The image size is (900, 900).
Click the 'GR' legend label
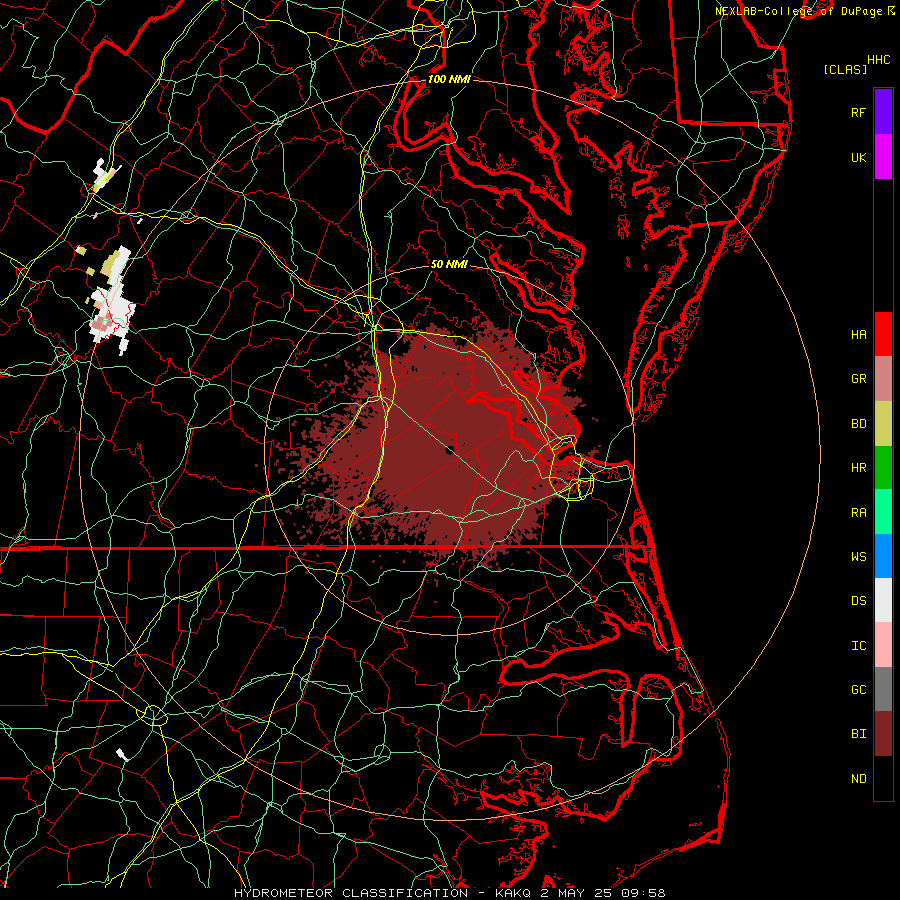coord(858,379)
